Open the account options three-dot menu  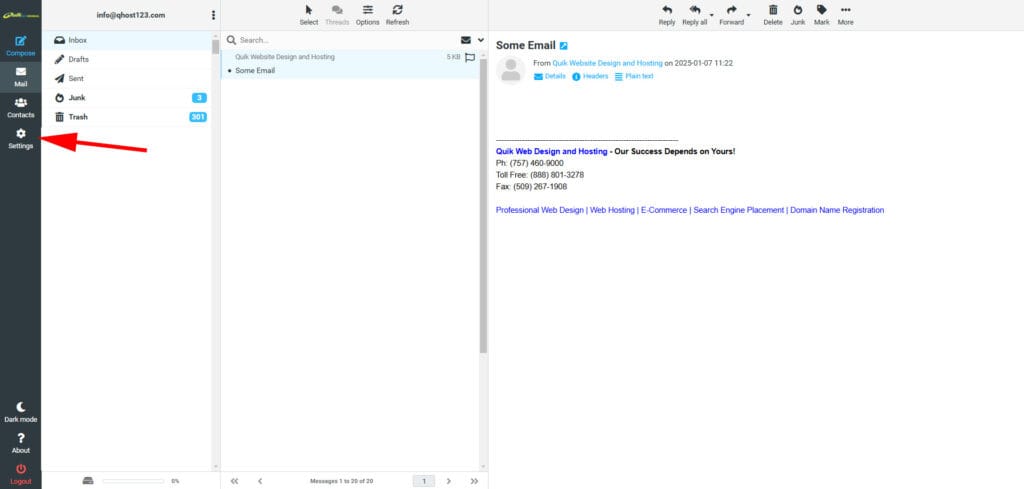[213, 15]
